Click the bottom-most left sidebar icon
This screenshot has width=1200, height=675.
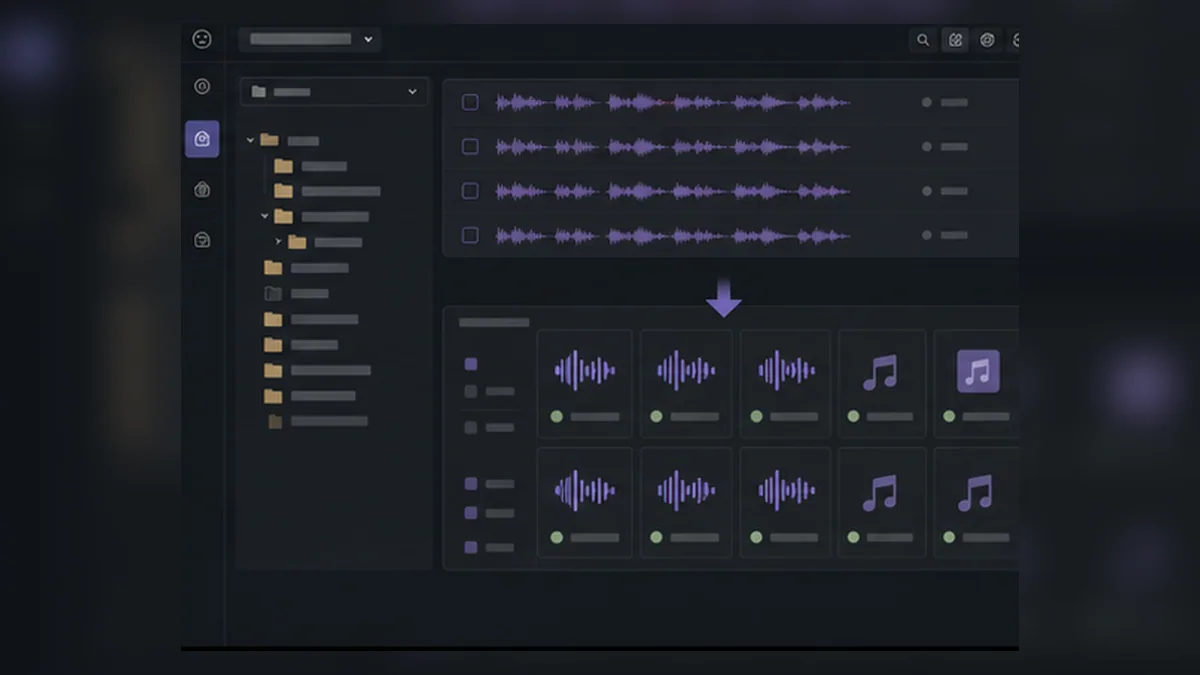(202, 240)
